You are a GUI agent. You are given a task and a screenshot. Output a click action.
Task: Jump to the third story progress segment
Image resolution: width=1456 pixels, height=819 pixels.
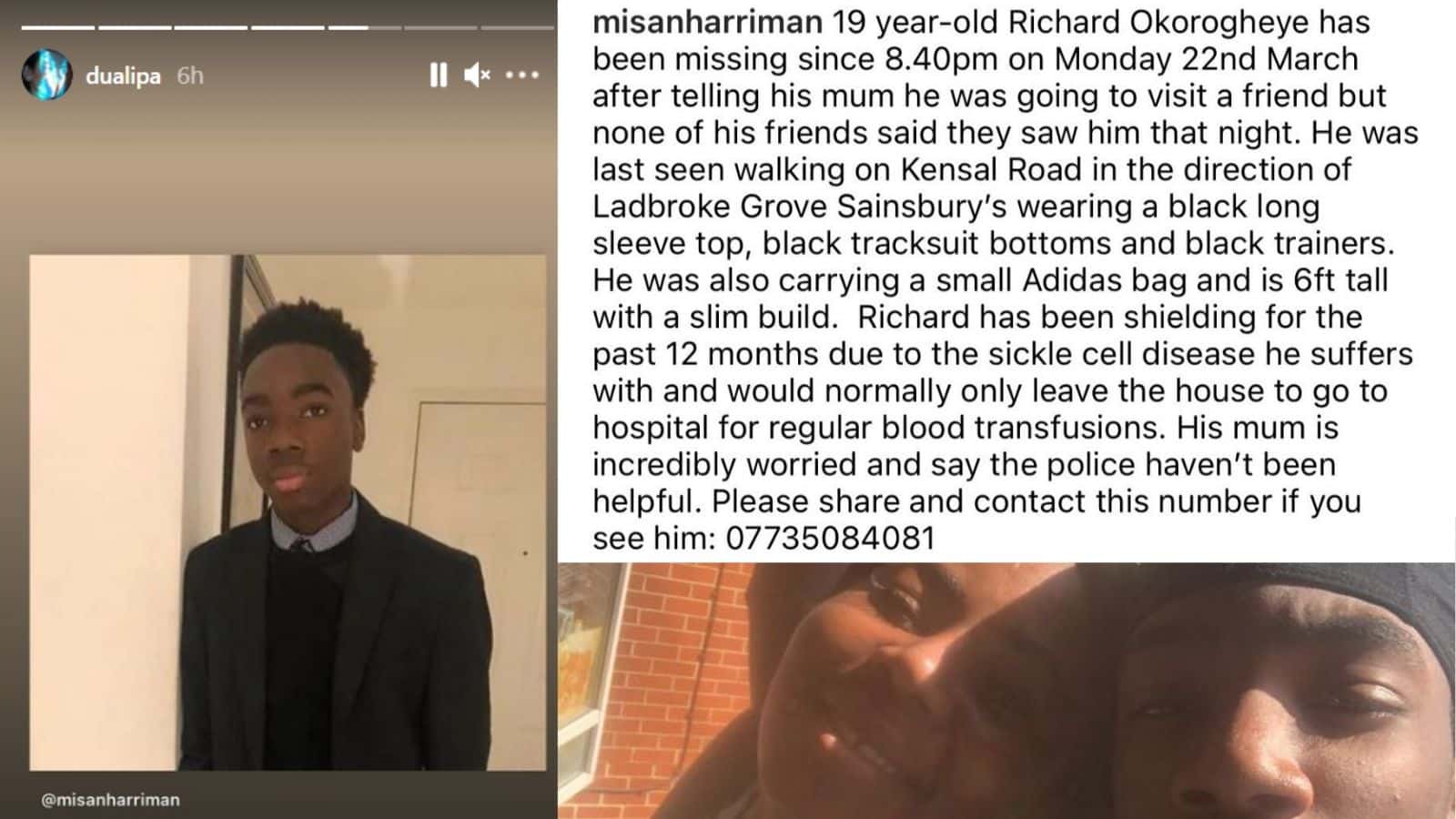click(211, 27)
